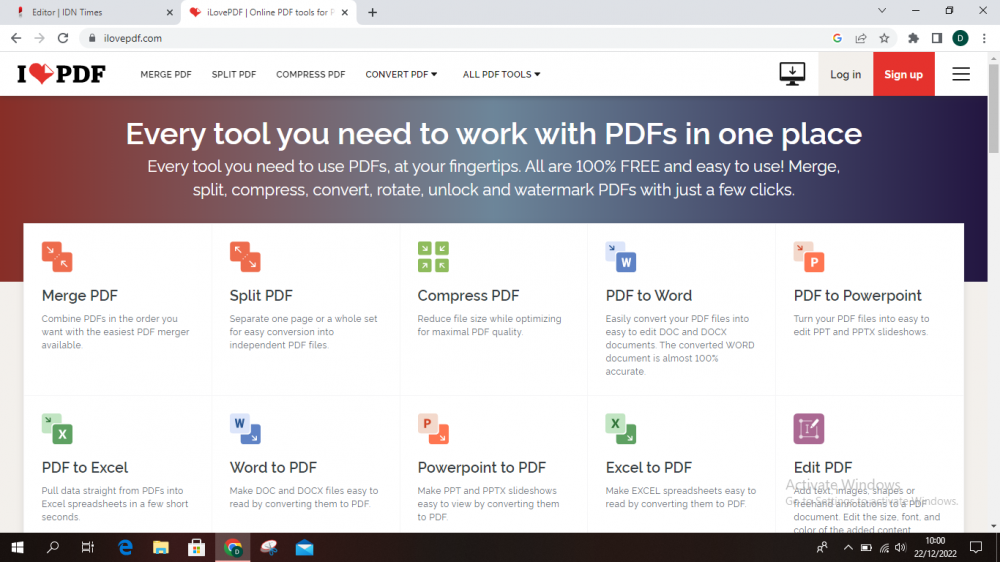This screenshot has width=1000, height=562.
Task: Click the PDF to Powerpoint icon
Action: 809,257
